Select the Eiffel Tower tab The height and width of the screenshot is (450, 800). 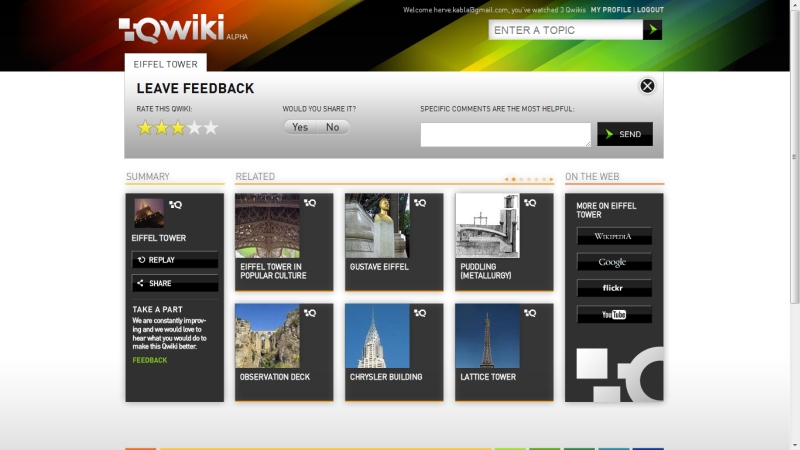point(166,64)
